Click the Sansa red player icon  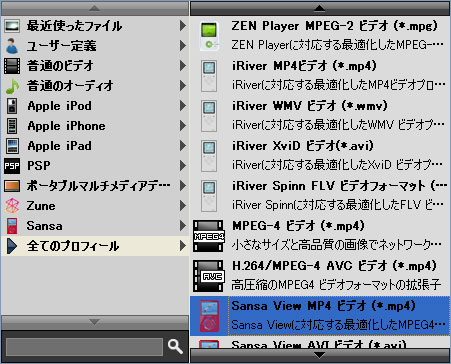pos(12,226)
